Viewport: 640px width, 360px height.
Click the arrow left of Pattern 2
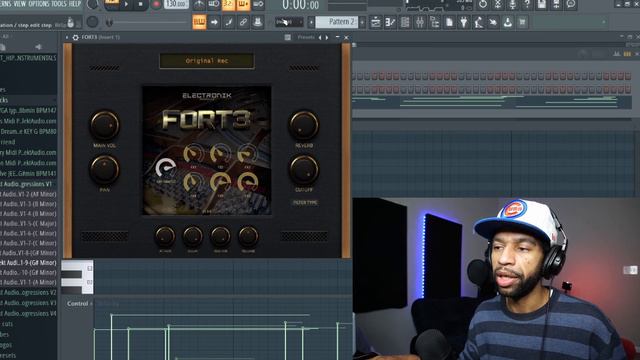[x=311, y=22]
